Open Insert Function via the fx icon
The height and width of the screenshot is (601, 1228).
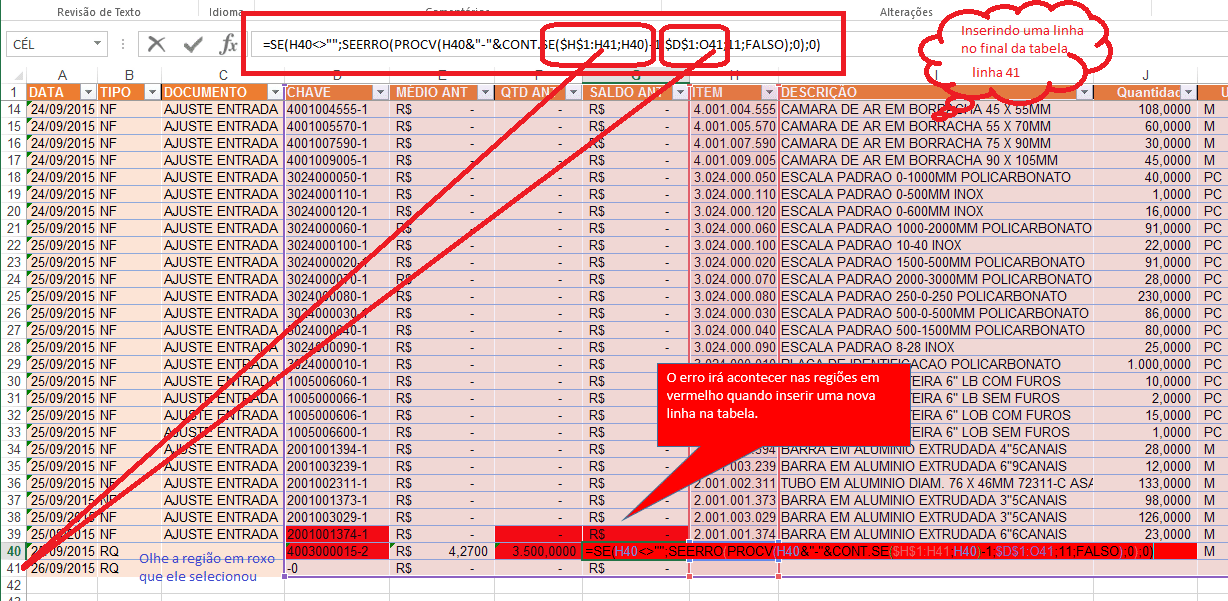pos(228,44)
